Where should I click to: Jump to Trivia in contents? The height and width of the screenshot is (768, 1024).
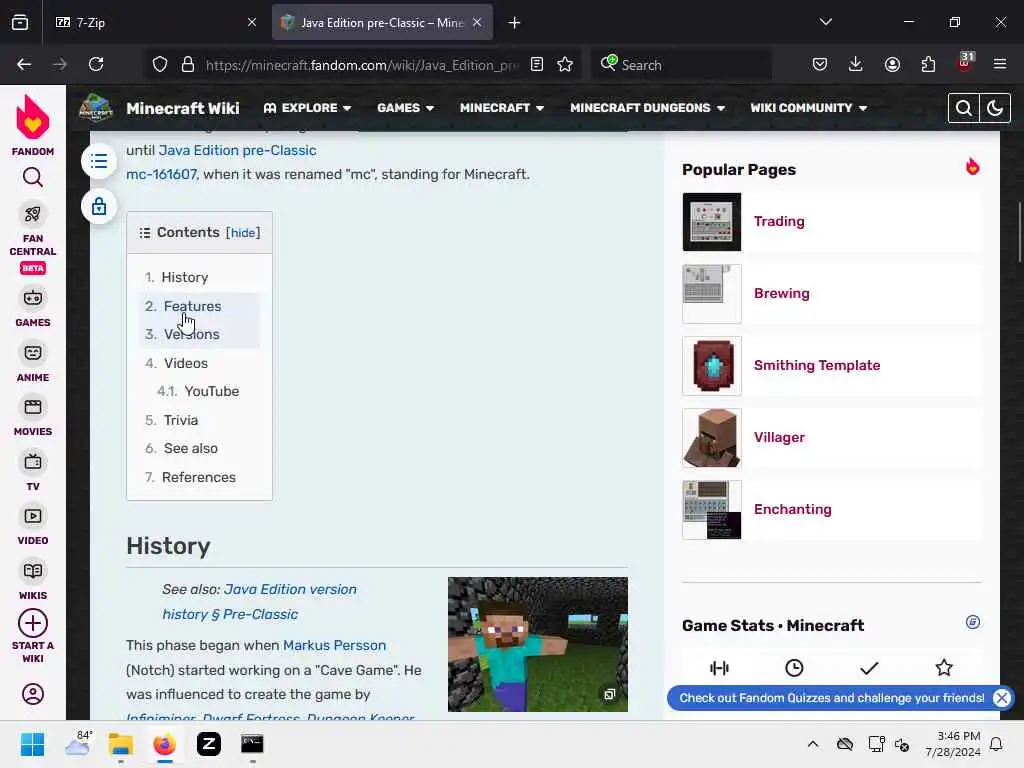click(181, 420)
